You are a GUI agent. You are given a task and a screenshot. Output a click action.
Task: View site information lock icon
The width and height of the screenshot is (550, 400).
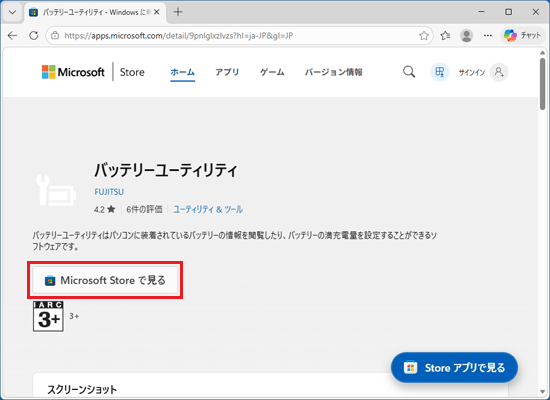[55, 35]
